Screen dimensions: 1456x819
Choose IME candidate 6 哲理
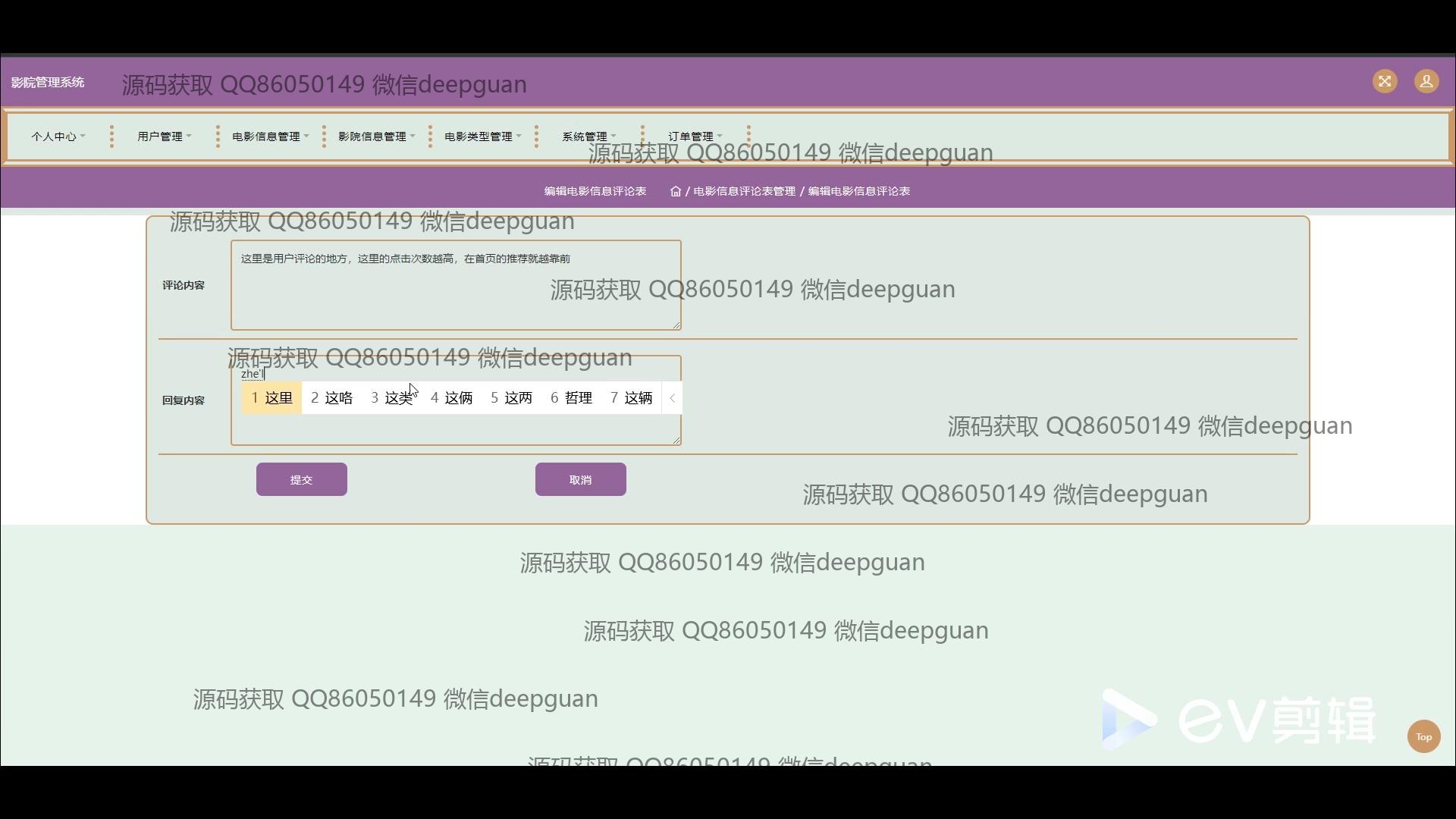point(571,398)
